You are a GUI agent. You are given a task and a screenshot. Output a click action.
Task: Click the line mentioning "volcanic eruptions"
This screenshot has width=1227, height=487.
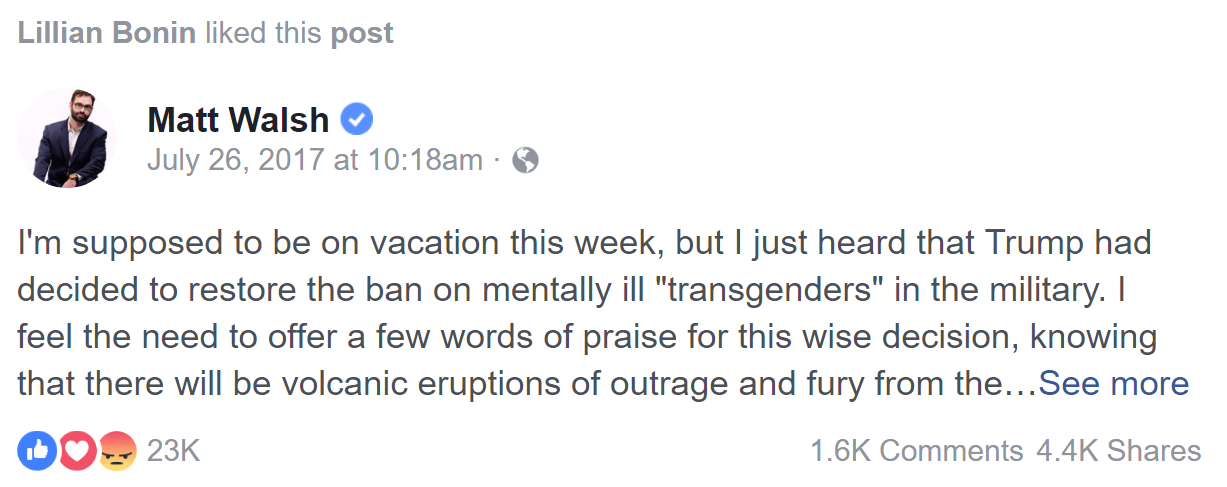pos(528,384)
